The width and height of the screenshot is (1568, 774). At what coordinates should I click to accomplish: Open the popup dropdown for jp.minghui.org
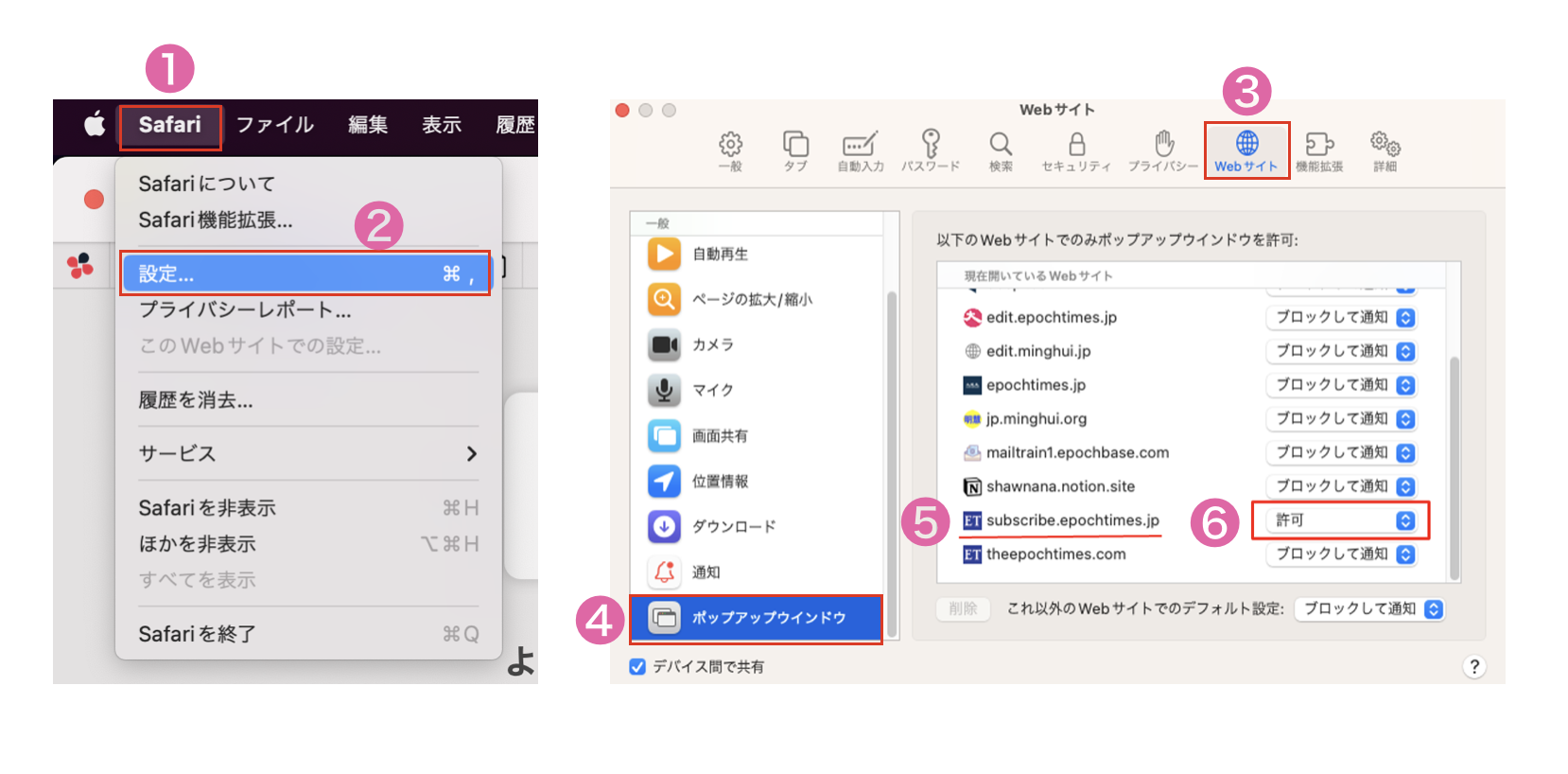click(1341, 418)
